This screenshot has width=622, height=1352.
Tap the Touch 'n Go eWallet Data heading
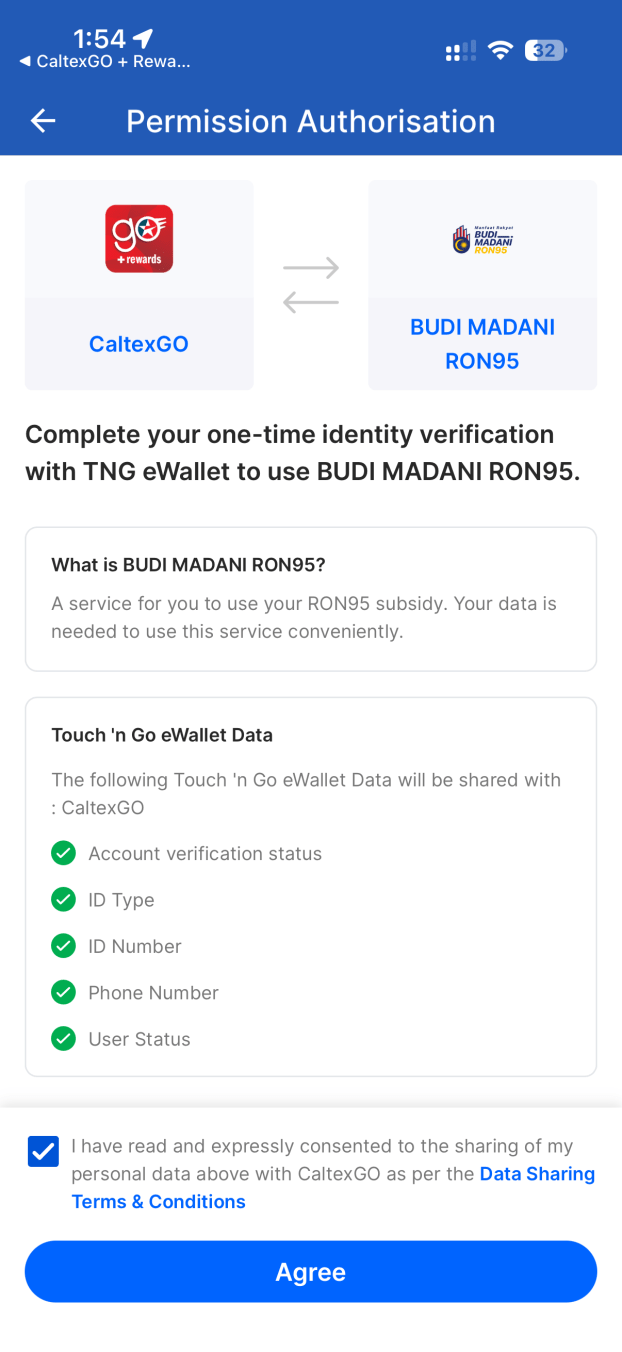(x=162, y=735)
